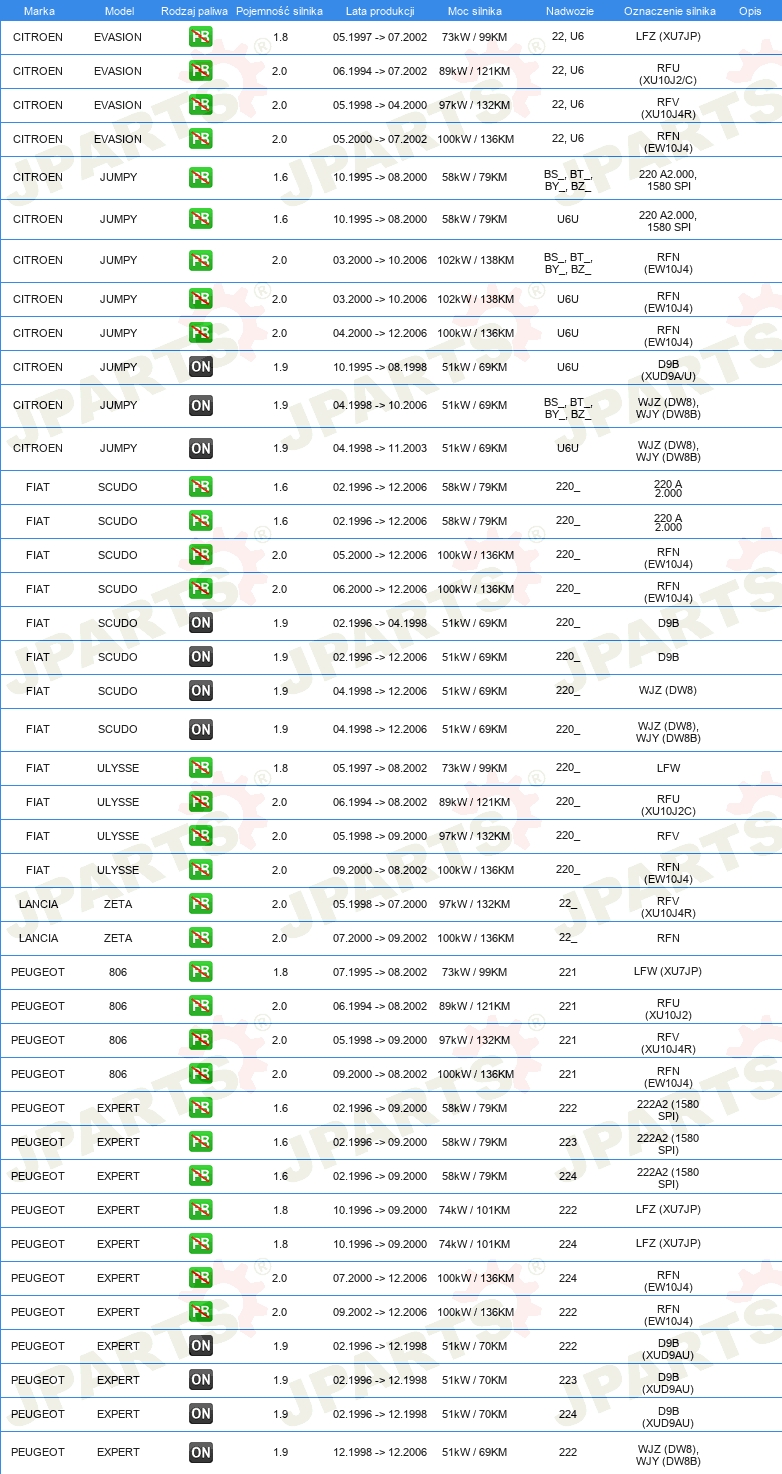Viewport: 782px width, 1474px height.
Task: Click petrol icon in Peugeot 806 97kW row
Action: [201, 1040]
